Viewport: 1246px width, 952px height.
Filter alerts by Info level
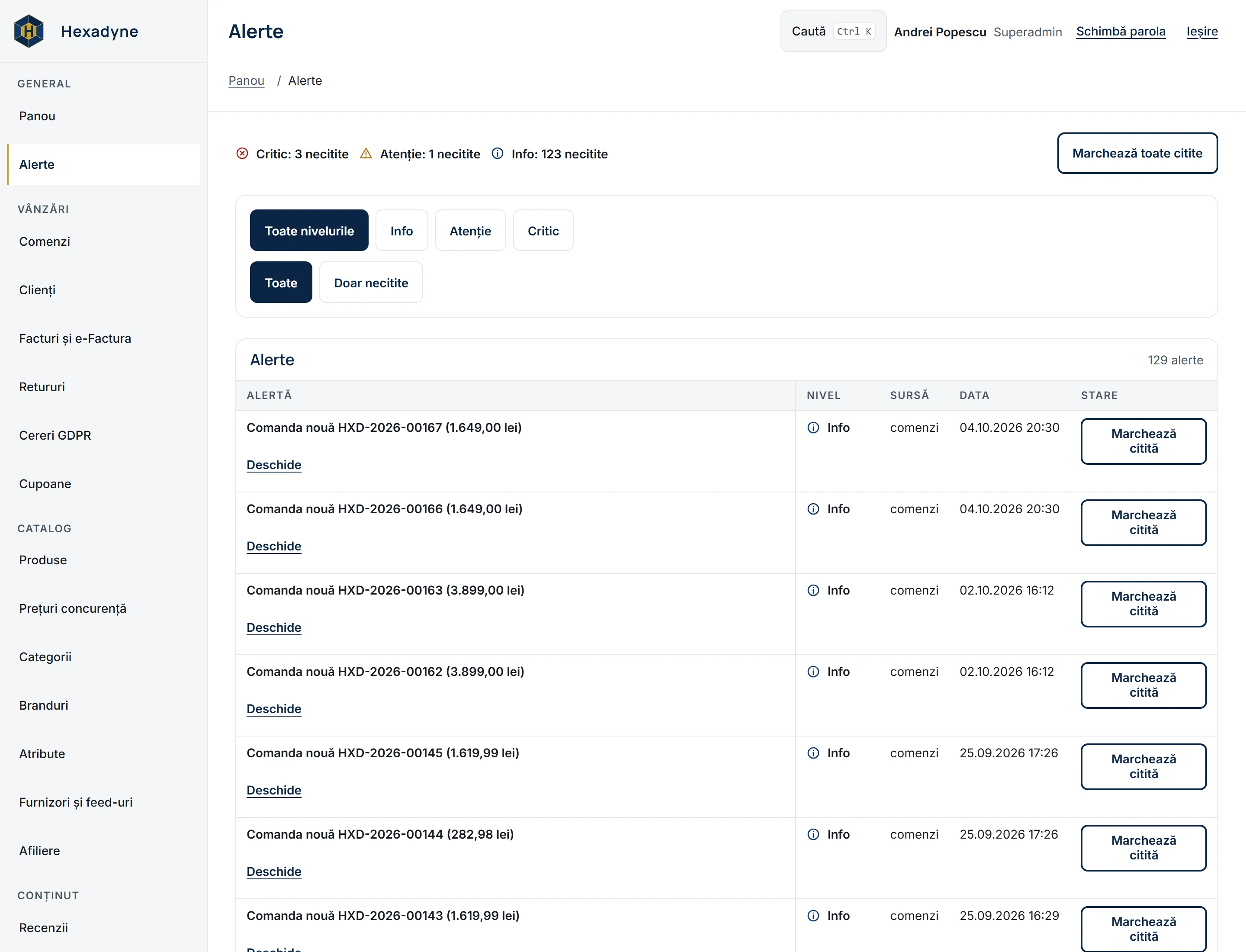click(402, 231)
